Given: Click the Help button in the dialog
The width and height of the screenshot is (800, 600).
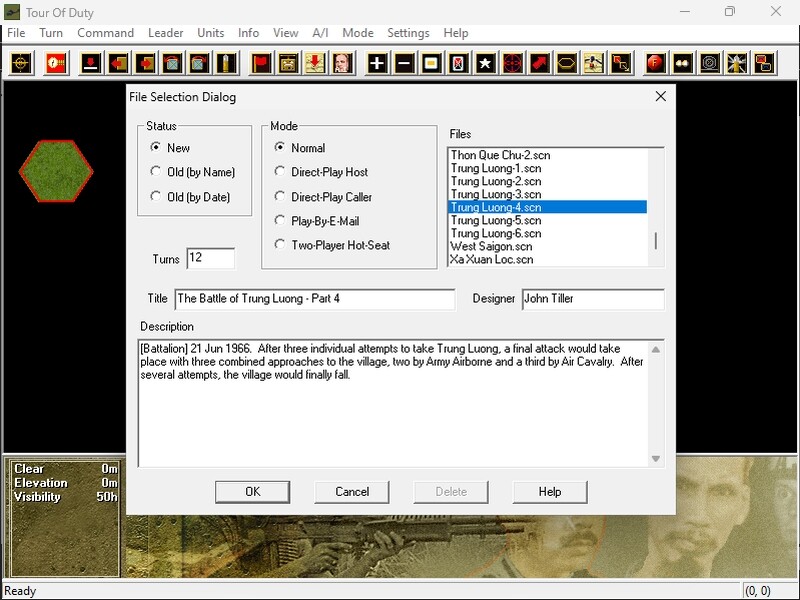Looking at the screenshot, I should click(x=550, y=492).
